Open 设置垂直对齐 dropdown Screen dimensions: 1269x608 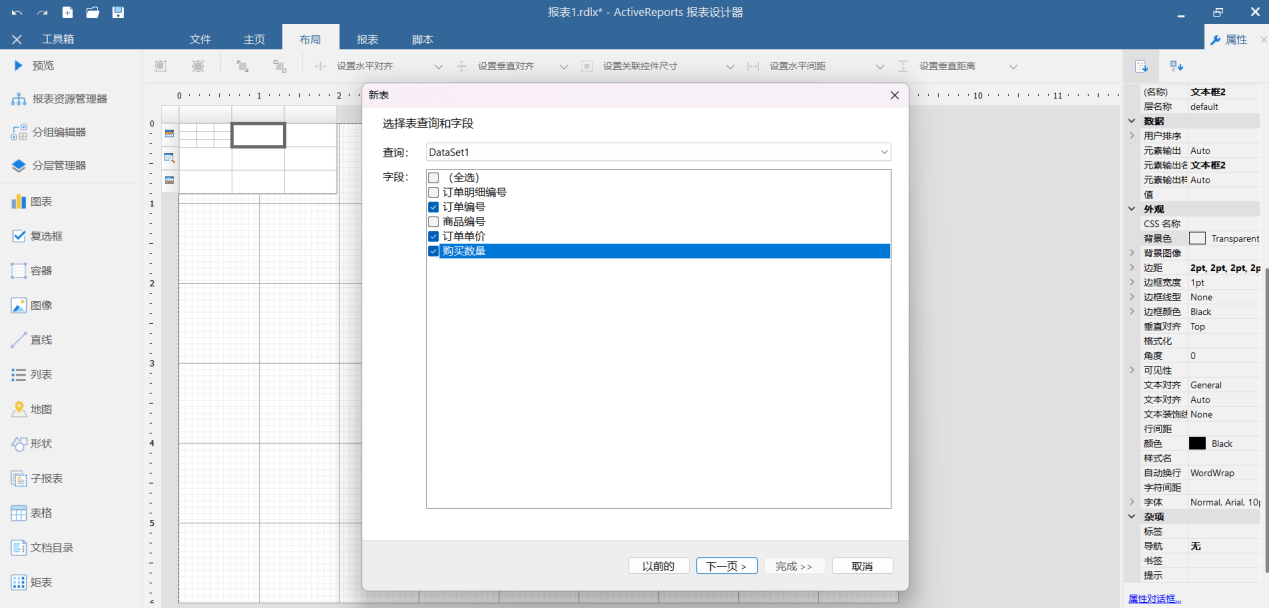click(563, 67)
